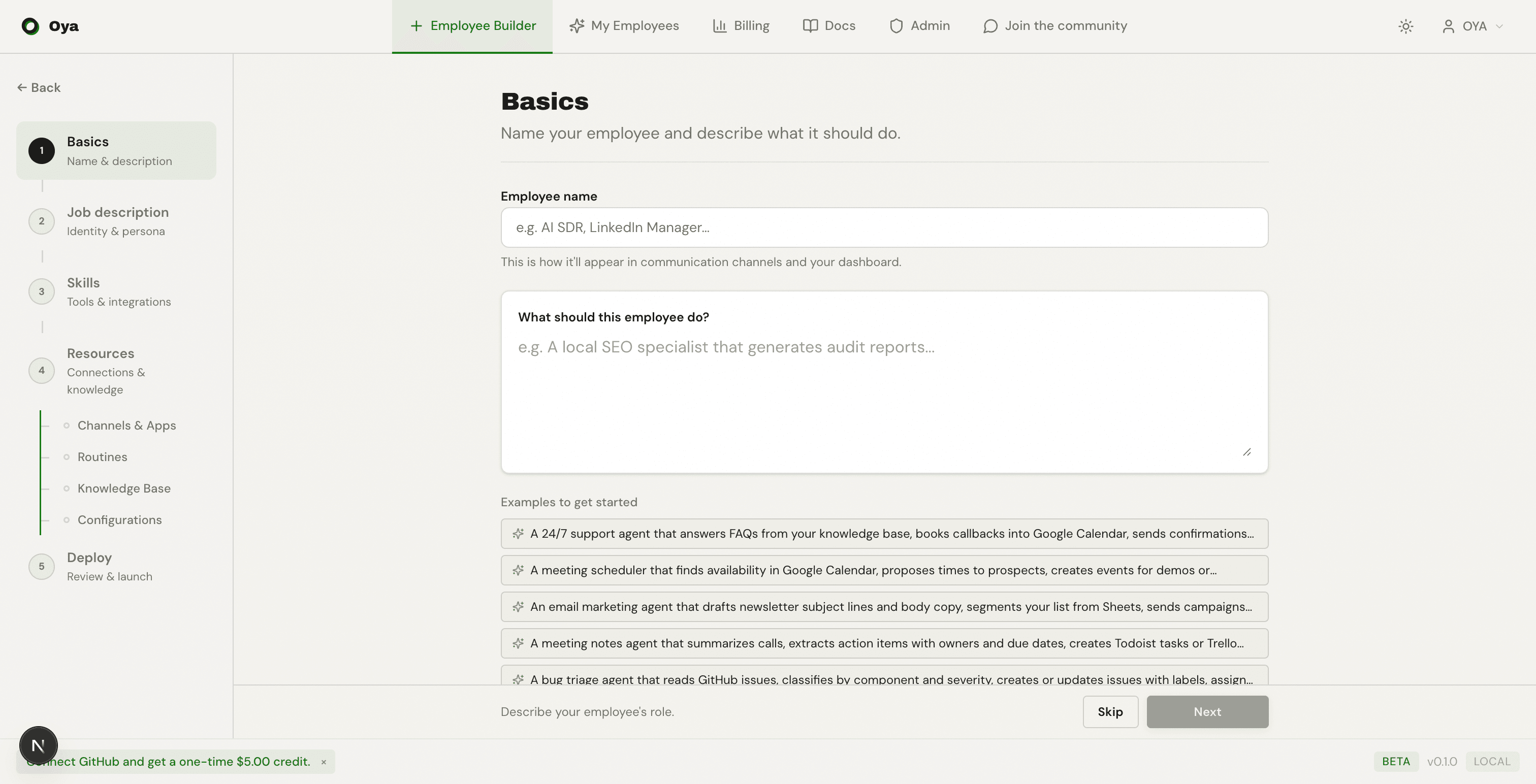This screenshot has height=784, width=1536.
Task: Switch to the Employee Builder tab
Action: coord(472,25)
